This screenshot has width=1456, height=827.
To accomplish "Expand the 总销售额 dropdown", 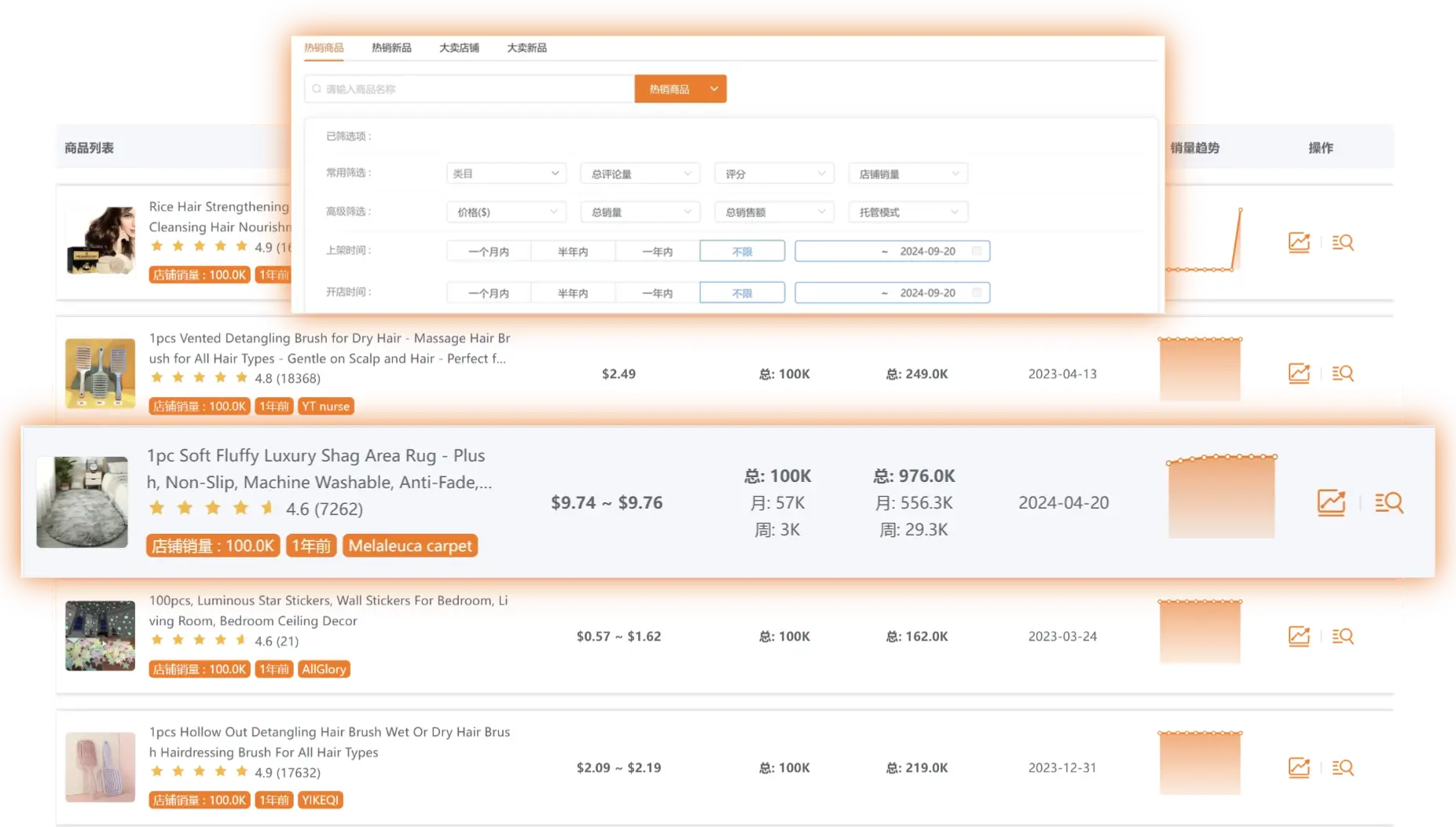I will [774, 212].
